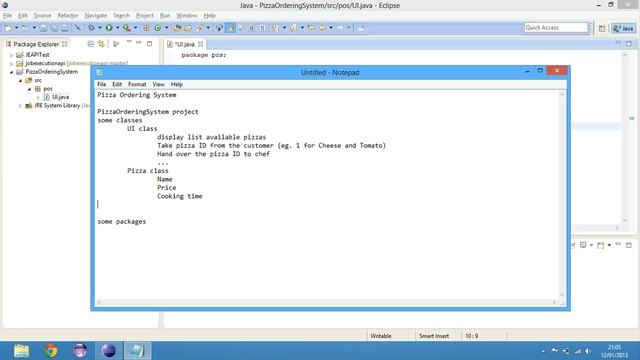The image size is (640, 360).
Task: Open Eclipse Refactor menu
Action: tap(68, 16)
